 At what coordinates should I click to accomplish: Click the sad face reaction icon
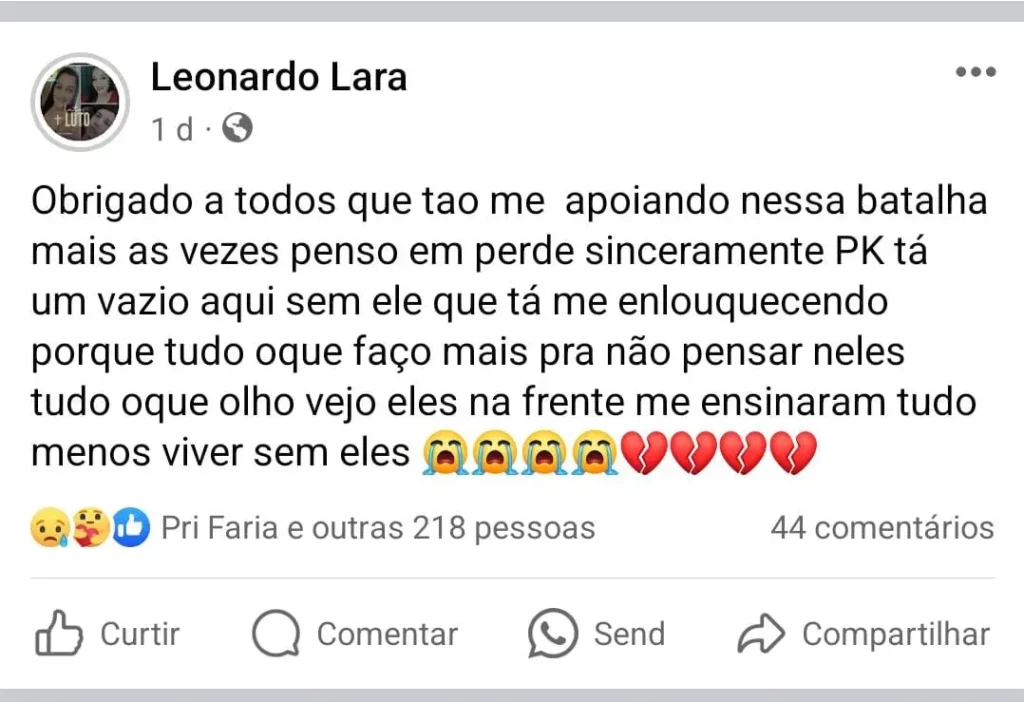[49, 527]
